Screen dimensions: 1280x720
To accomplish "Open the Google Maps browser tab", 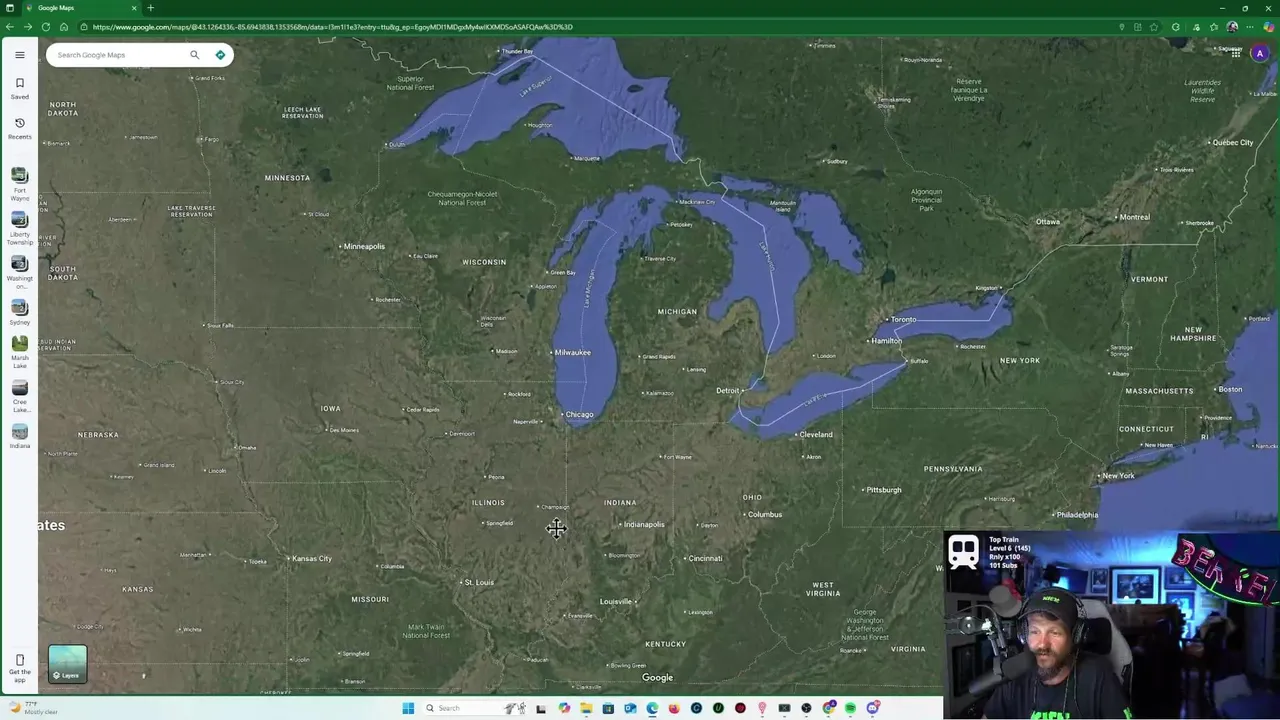I will pos(80,8).
